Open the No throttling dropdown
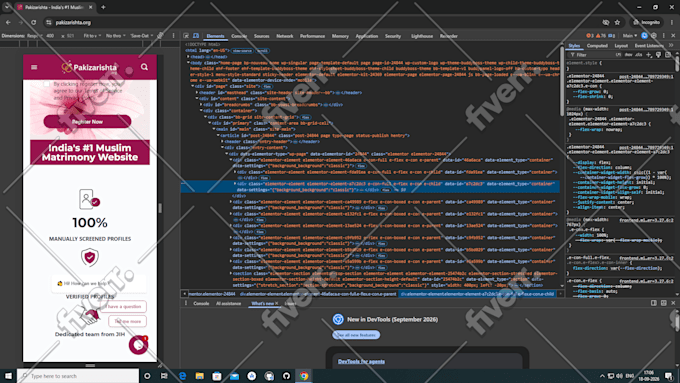Screen dimensions: 680x383 115,36
